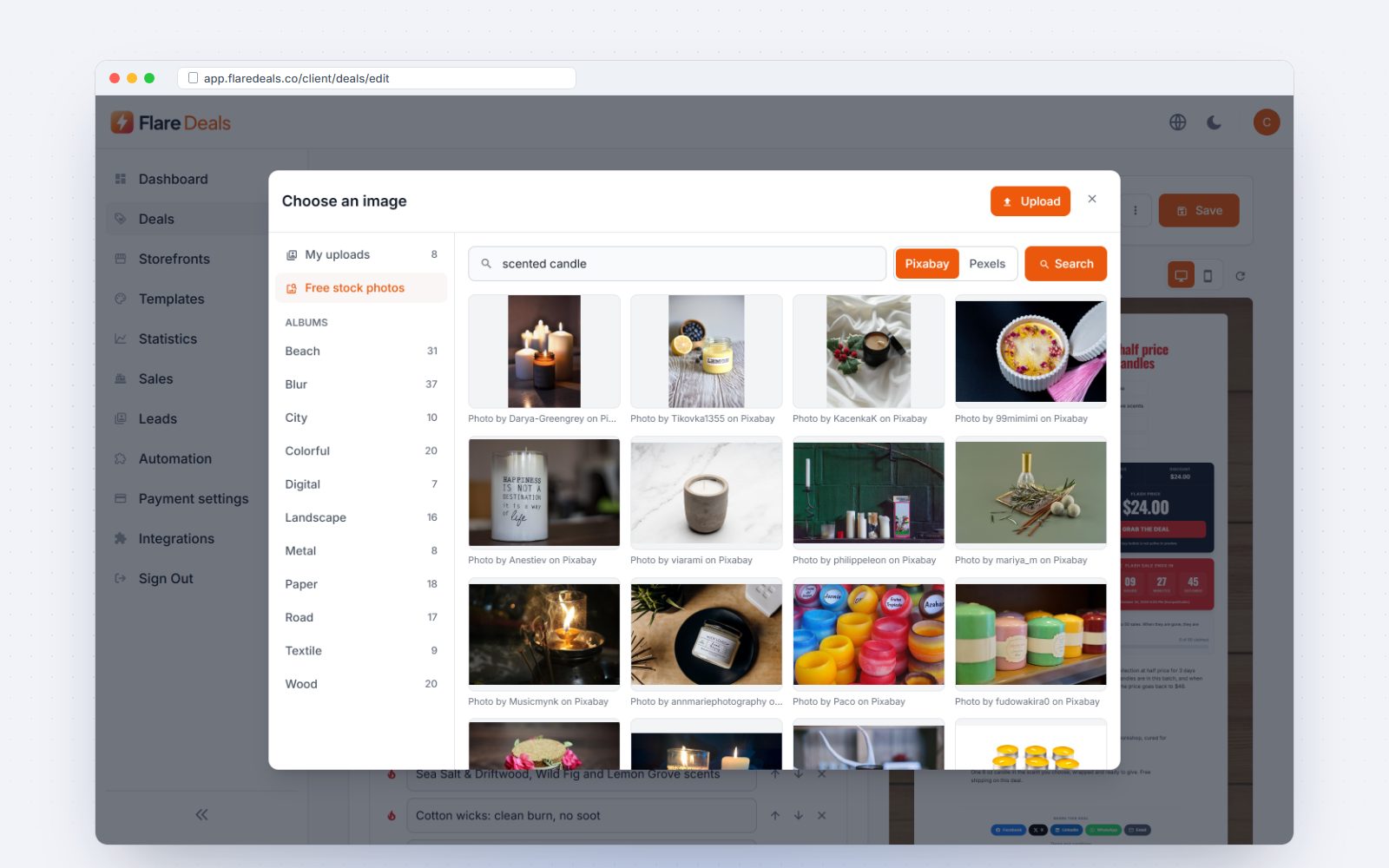Image resolution: width=1389 pixels, height=868 pixels.
Task: Open the three-dot options menu near Save
Action: [x=1135, y=210]
